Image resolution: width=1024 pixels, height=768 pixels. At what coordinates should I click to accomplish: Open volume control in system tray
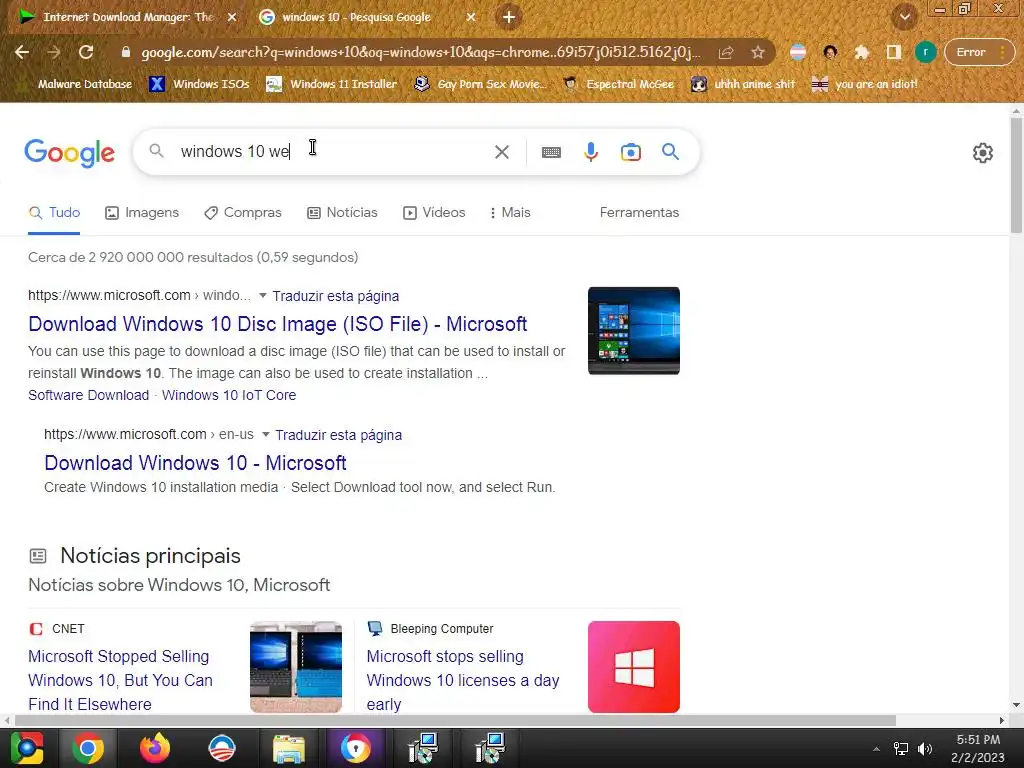[925, 748]
